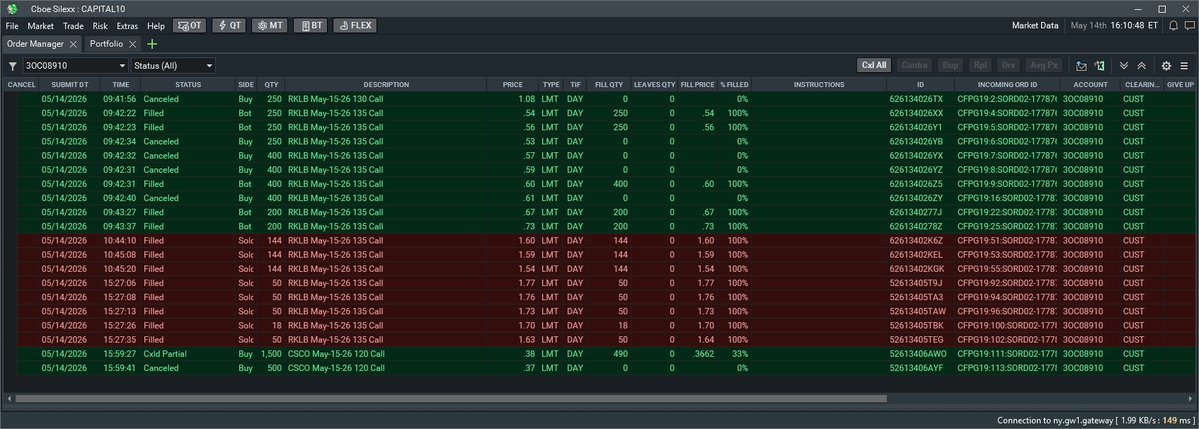
Task: Open the Status (All) dropdown
Action: click(174, 66)
